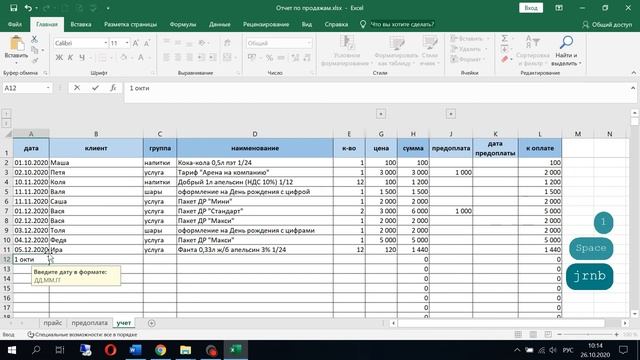This screenshot has width=640, height=360.
Task: Open the Windows notification center
Action: (x=623, y=350)
